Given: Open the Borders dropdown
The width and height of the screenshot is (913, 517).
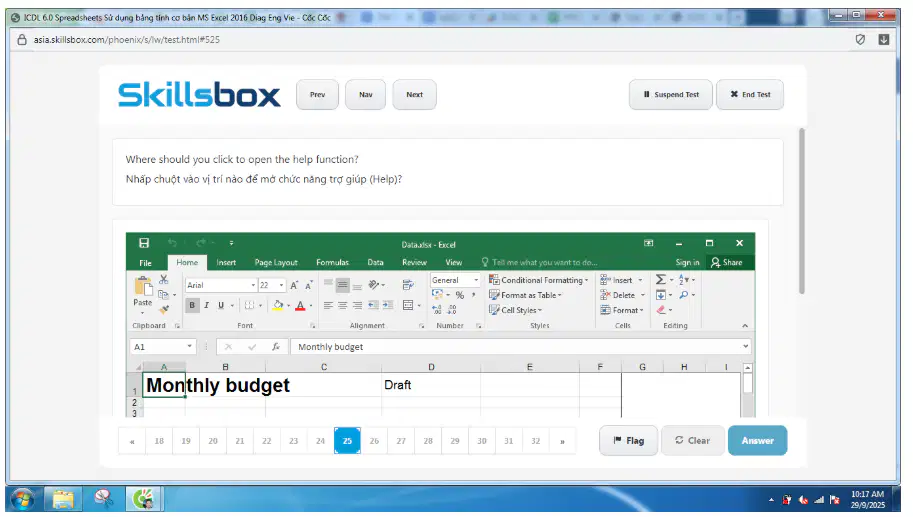Looking at the screenshot, I should pos(260,305).
